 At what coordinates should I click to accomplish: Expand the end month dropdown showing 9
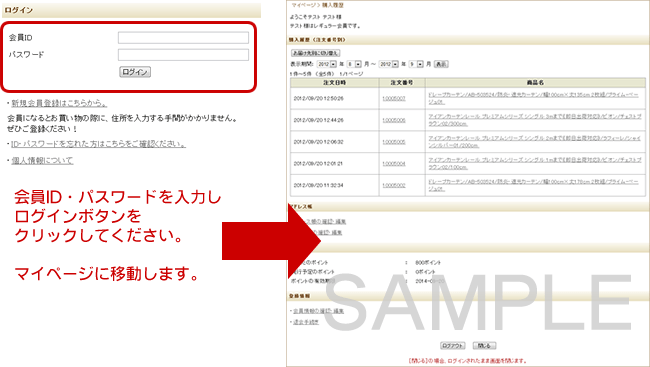pos(416,64)
